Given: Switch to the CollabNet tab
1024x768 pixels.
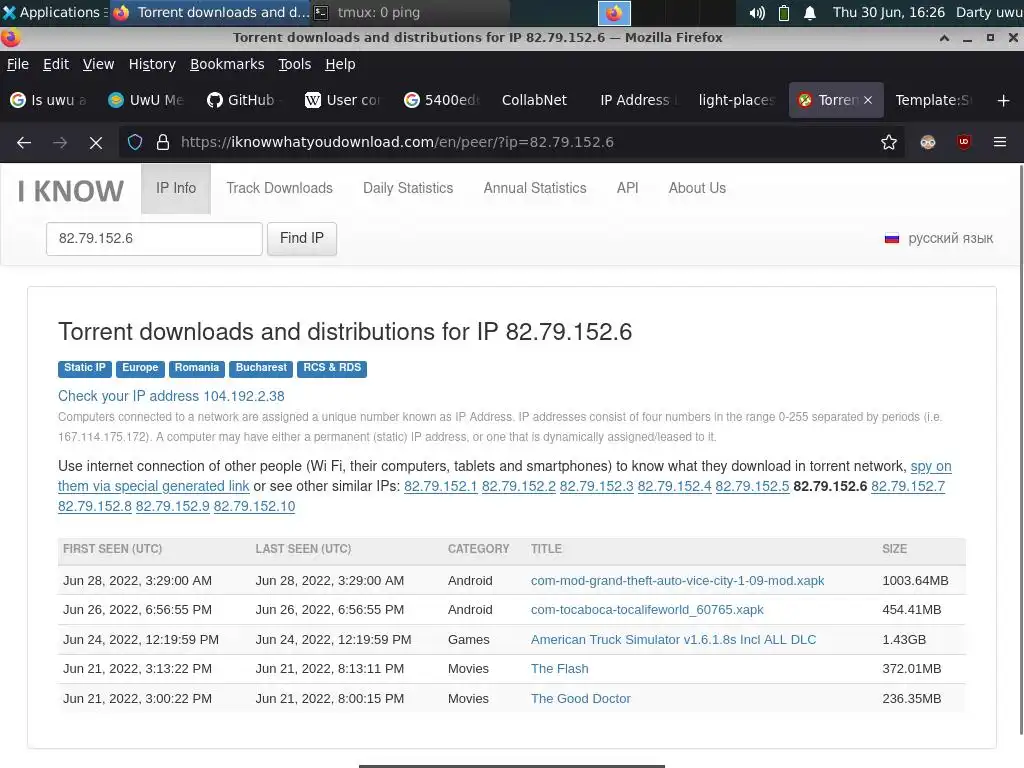Looking at the screenshot, I should pyautogui.click(x=534, y=100).
